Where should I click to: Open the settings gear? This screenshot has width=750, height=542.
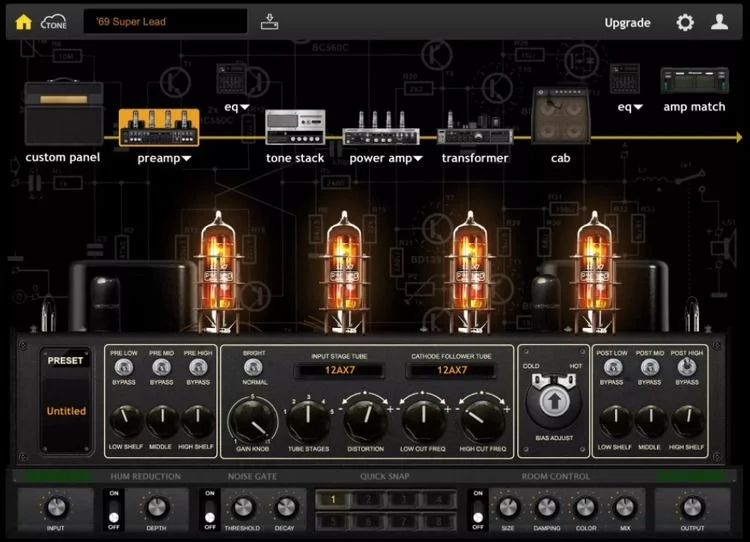(684, 22)
